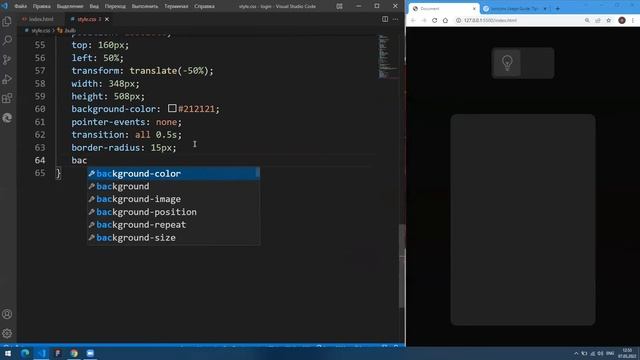Image resolution: width=640 pixels, height=360 pixels.
Task: Open Windows Start menu
Action: [8, 353]
